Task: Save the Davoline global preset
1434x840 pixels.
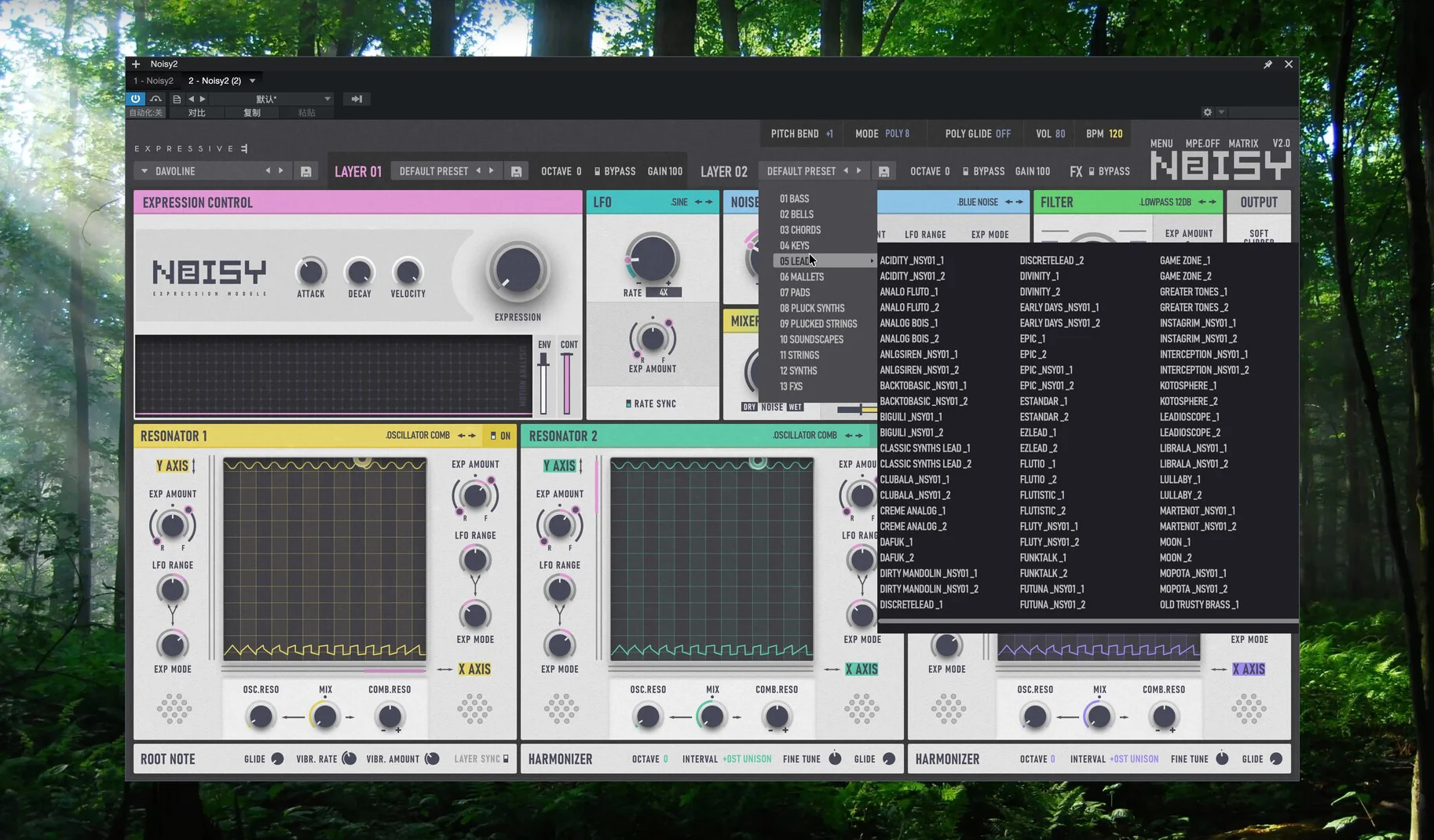Action: tap(305, 171)
